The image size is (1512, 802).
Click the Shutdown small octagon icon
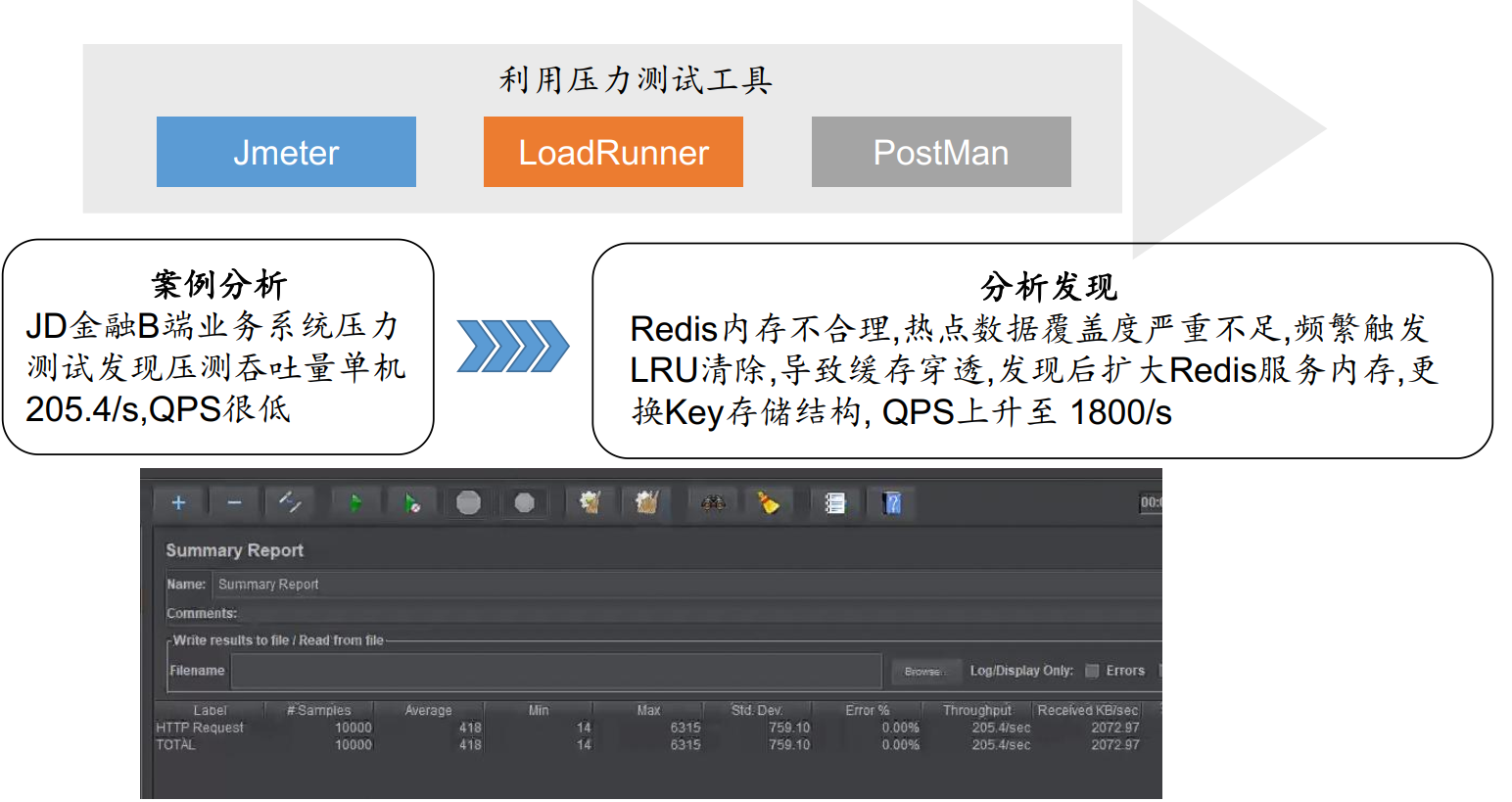(525, 503)
